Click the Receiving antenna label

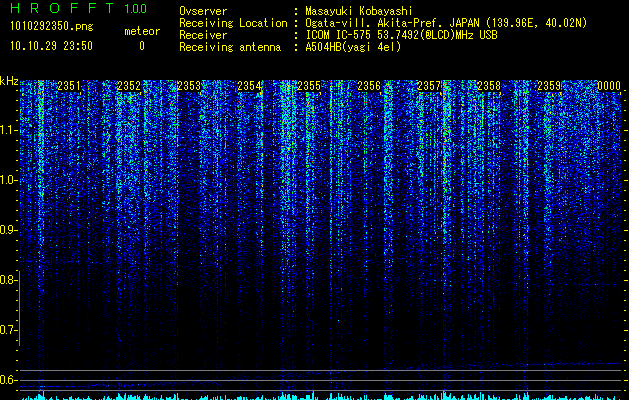(x=230, y=47)
